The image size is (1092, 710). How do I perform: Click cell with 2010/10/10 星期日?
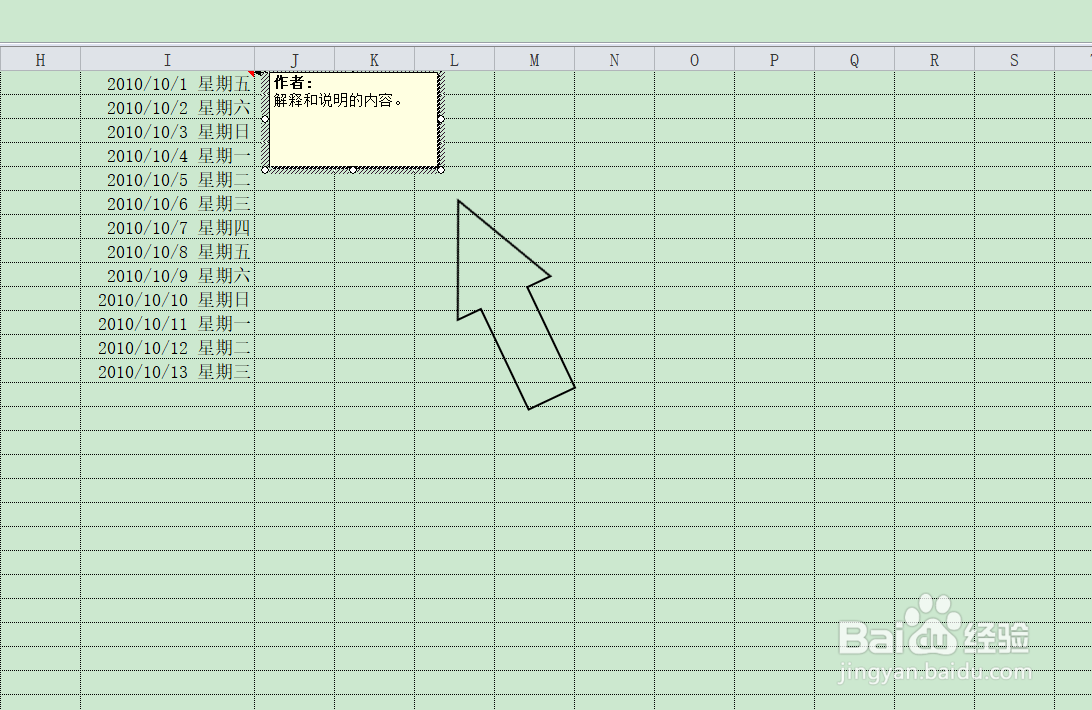(167, 300)
